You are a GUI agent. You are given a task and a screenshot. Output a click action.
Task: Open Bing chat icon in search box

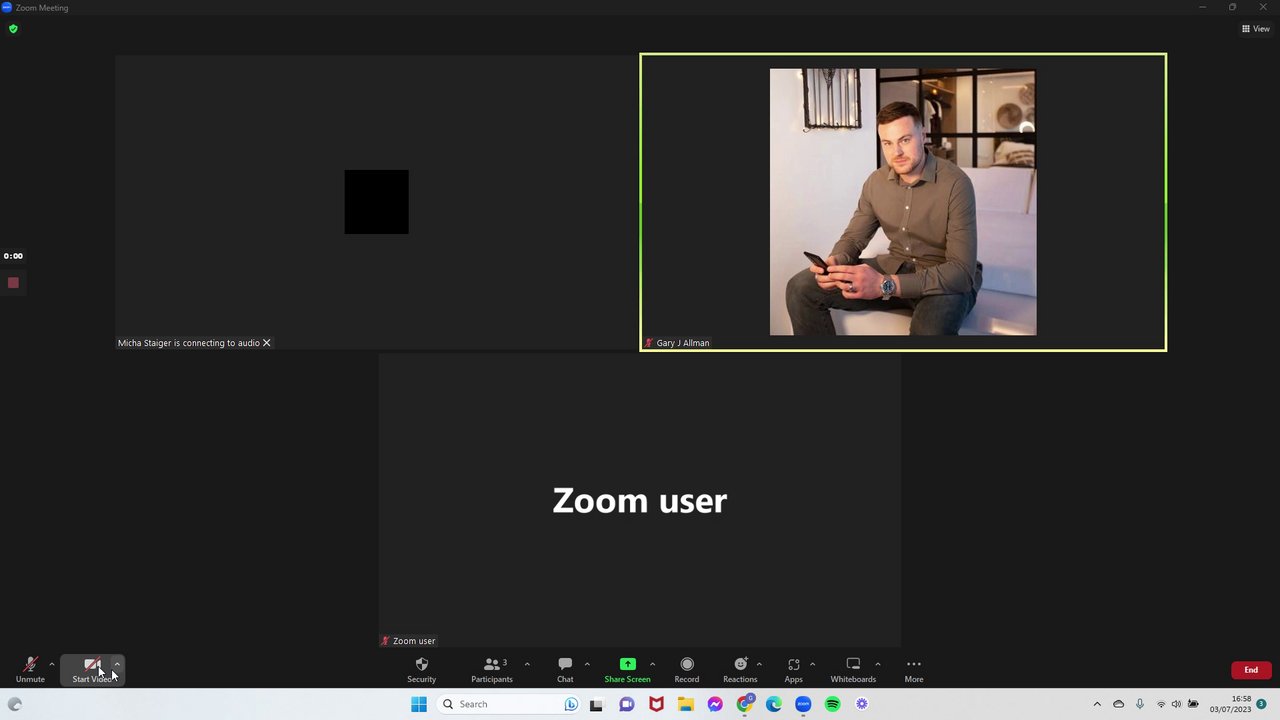[x=571, y=704]
